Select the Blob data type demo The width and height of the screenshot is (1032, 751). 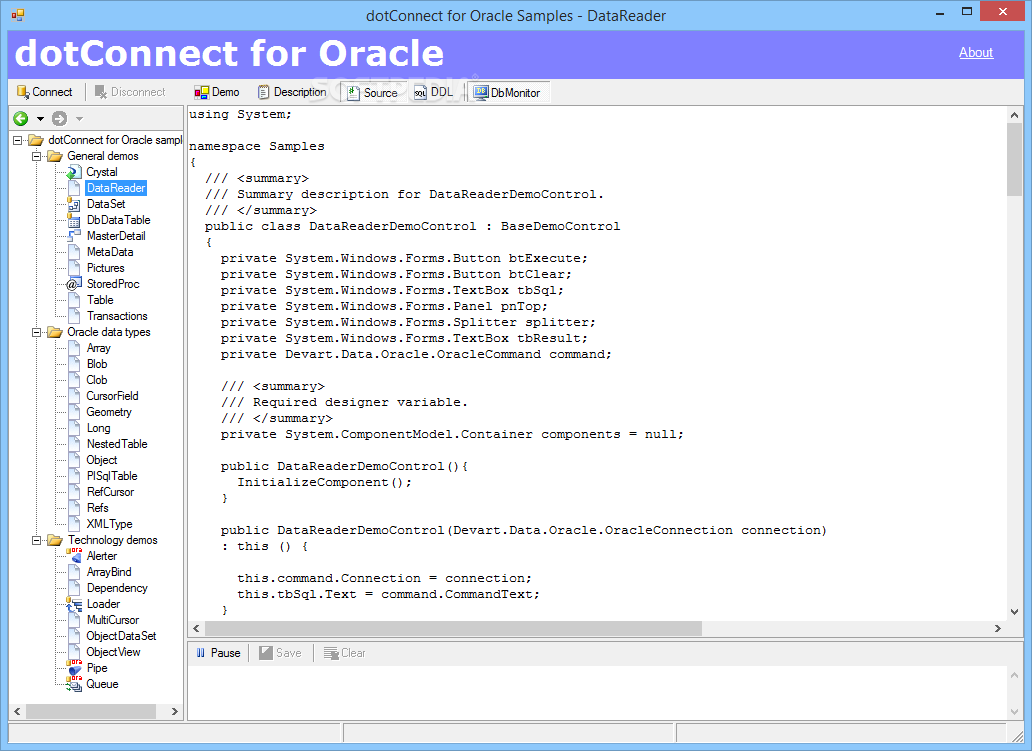coord(97,364)
